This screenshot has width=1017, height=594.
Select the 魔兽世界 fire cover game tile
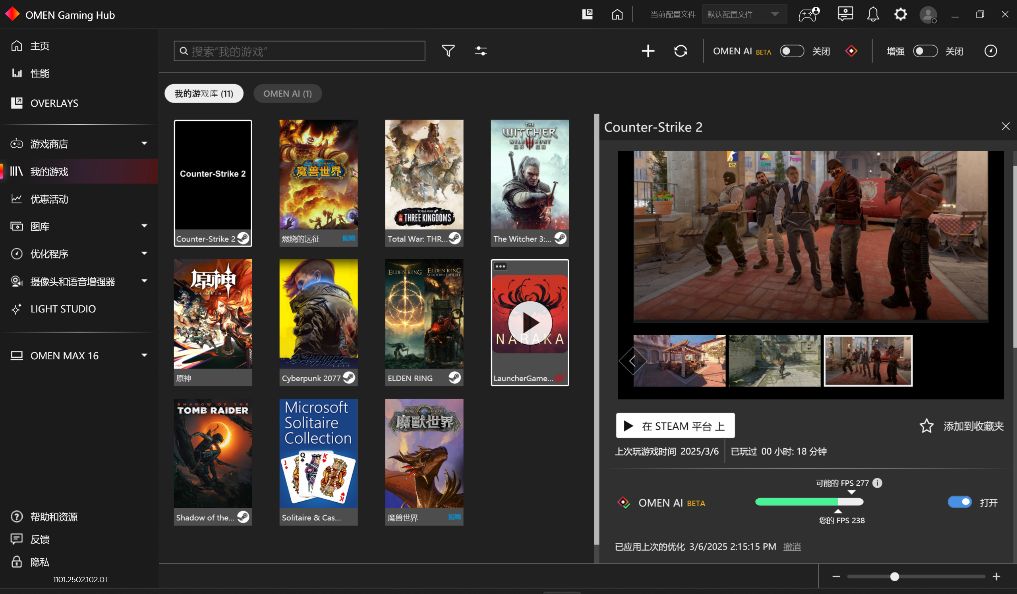pos(318,183)
